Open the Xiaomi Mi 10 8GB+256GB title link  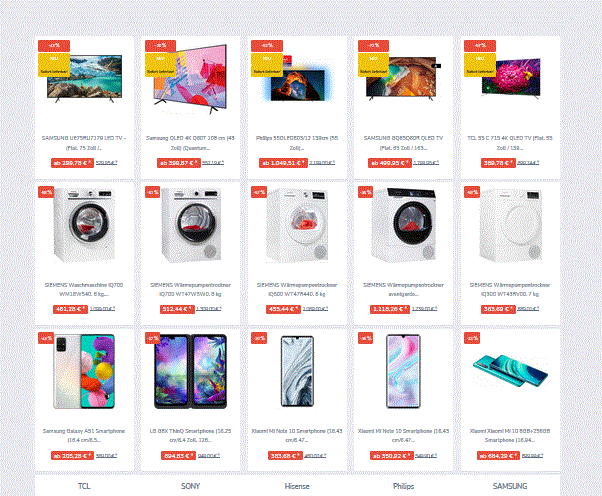pyautogui.click(x=510, y=436)
